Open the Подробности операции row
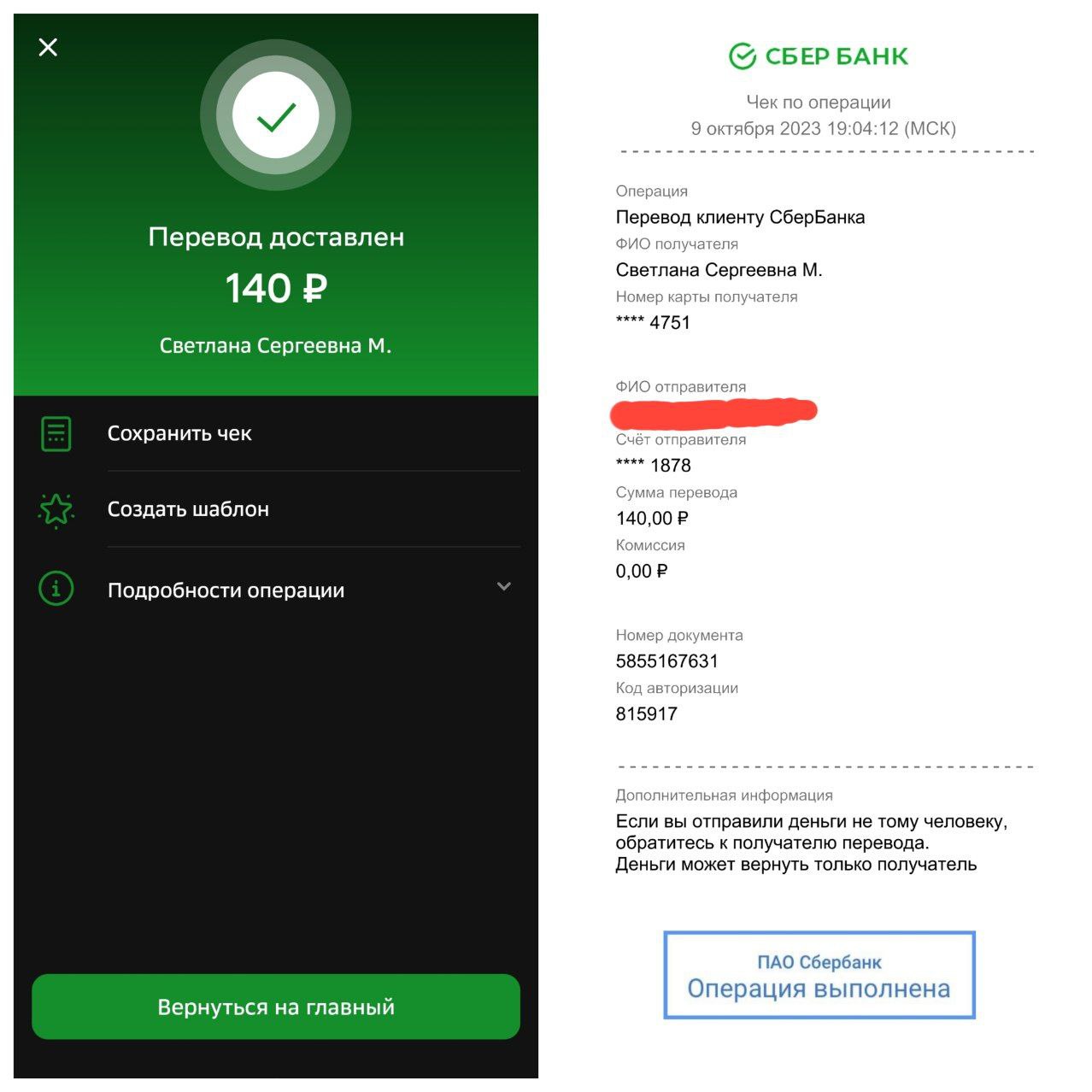Screen dimensions: 1092x1092 [x=276, y=590]
